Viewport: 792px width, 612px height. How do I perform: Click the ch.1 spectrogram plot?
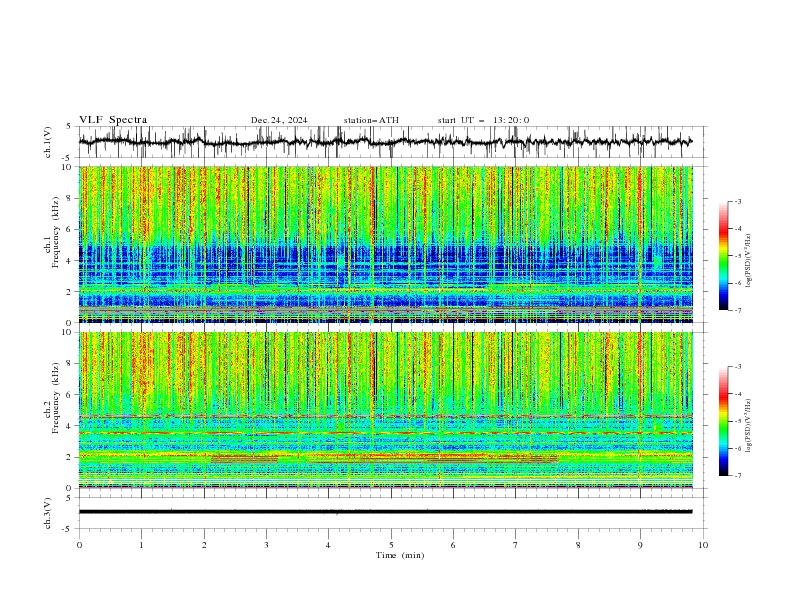385,244
